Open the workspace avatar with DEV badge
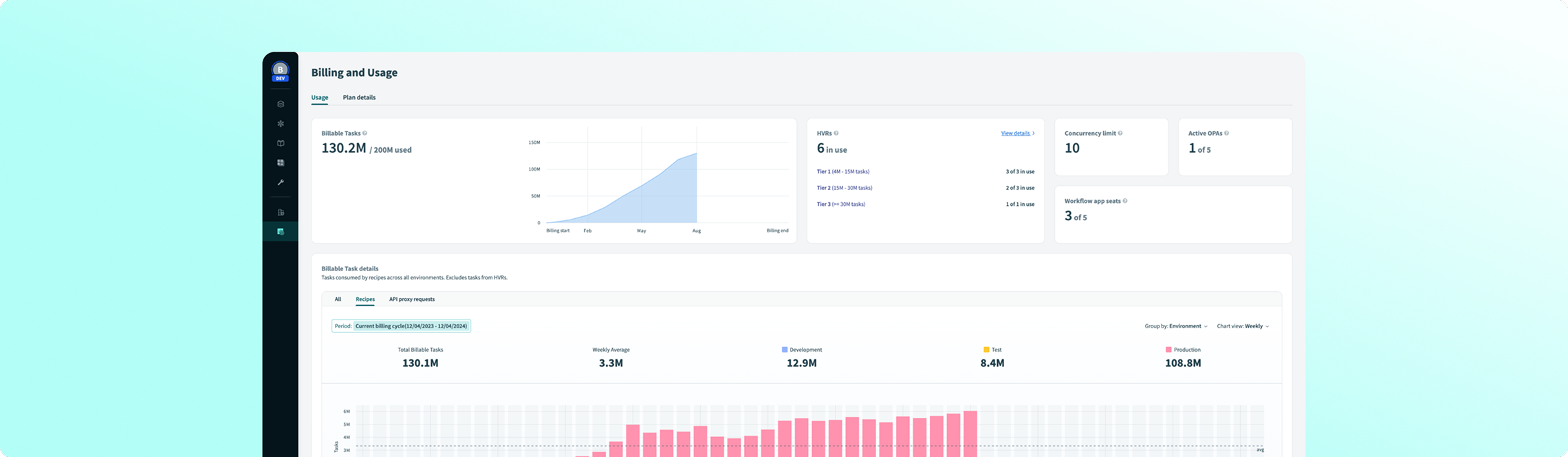This screenshot has width=1568, height=457. (x=280, y=72)
